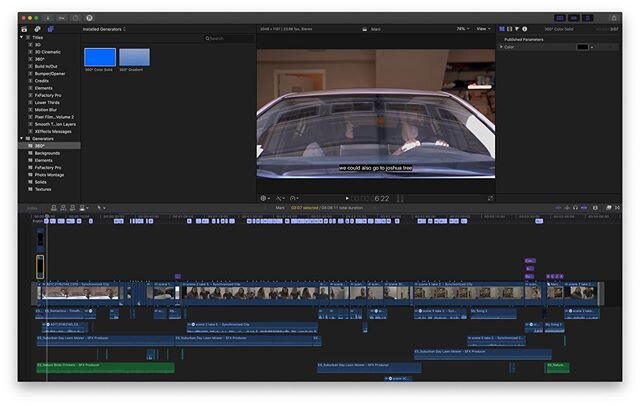
Task: Append clip to storyline button
Action: click(x=73, y=208)
